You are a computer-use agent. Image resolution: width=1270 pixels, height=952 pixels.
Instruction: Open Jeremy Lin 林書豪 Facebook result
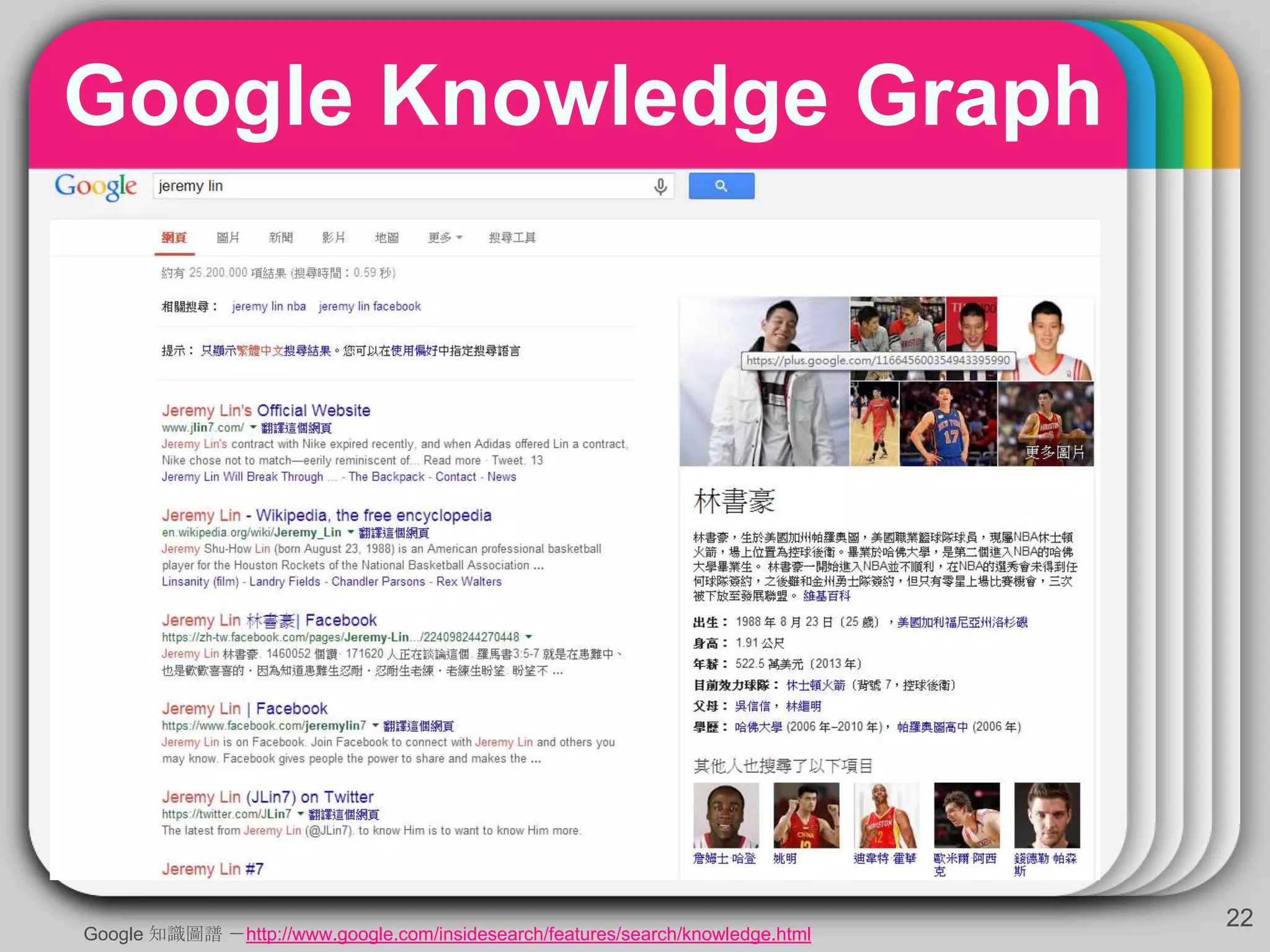tap(269, 620)
